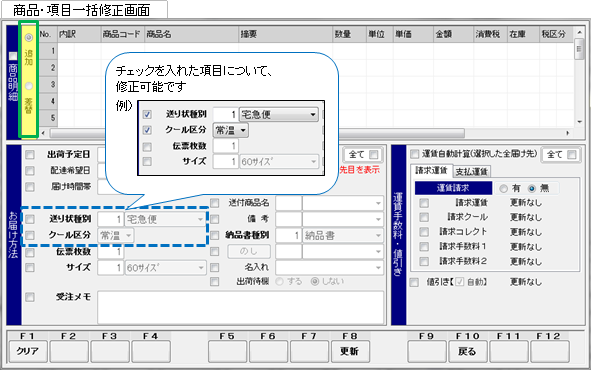Click the のし button
The image size is (591, 370).
249,251
